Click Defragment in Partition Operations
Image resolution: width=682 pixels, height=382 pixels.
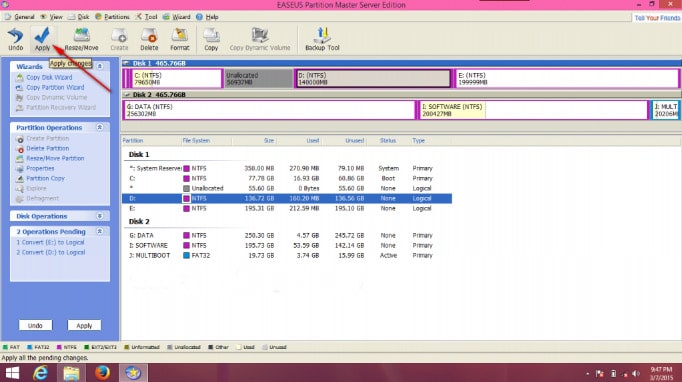pyautogui.click(x=42, y=198)
